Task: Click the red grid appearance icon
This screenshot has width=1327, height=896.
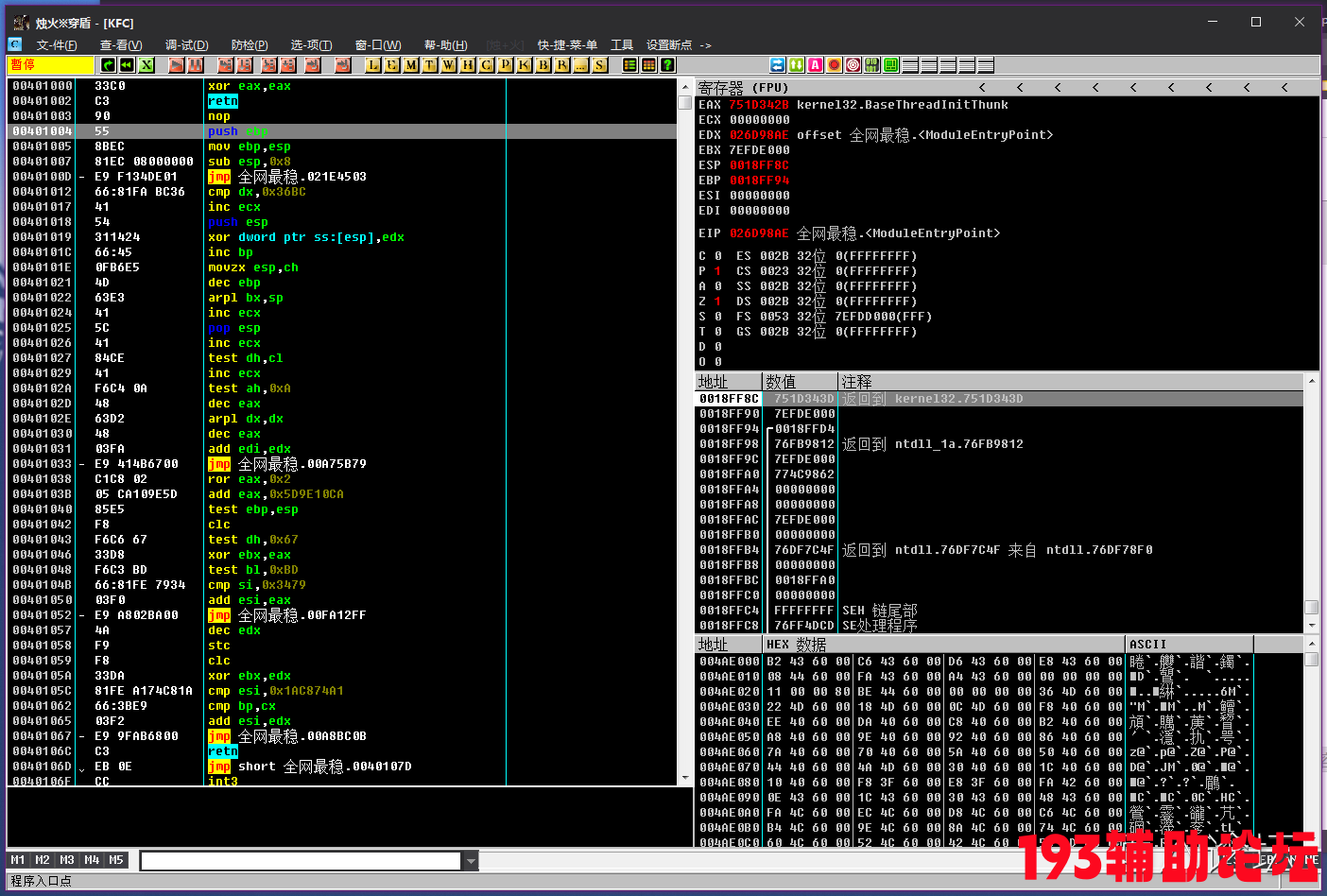Action: pyautogui.click(x=649, y=65)
